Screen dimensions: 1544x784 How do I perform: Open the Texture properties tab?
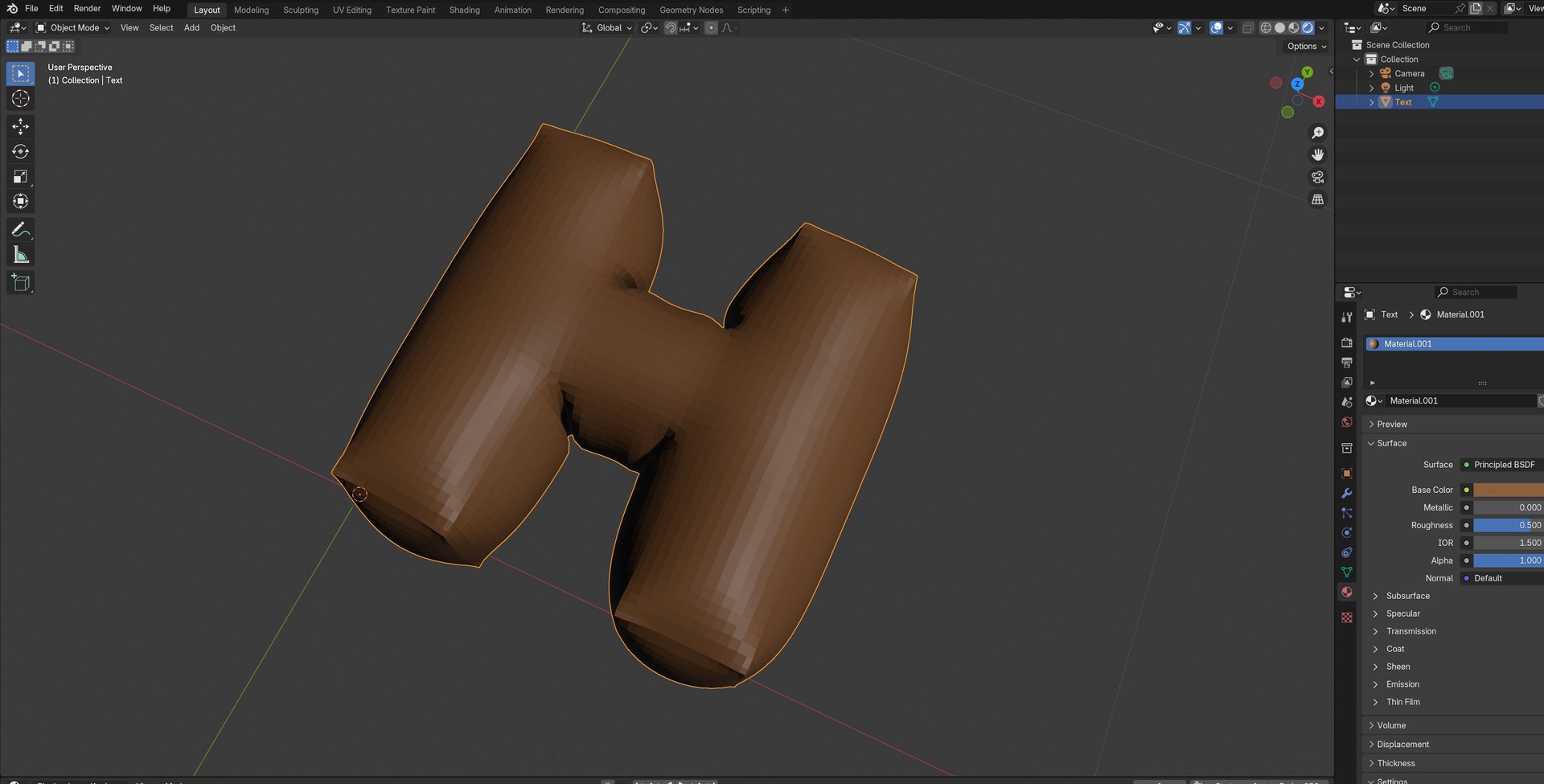[x=1347, y=618]
